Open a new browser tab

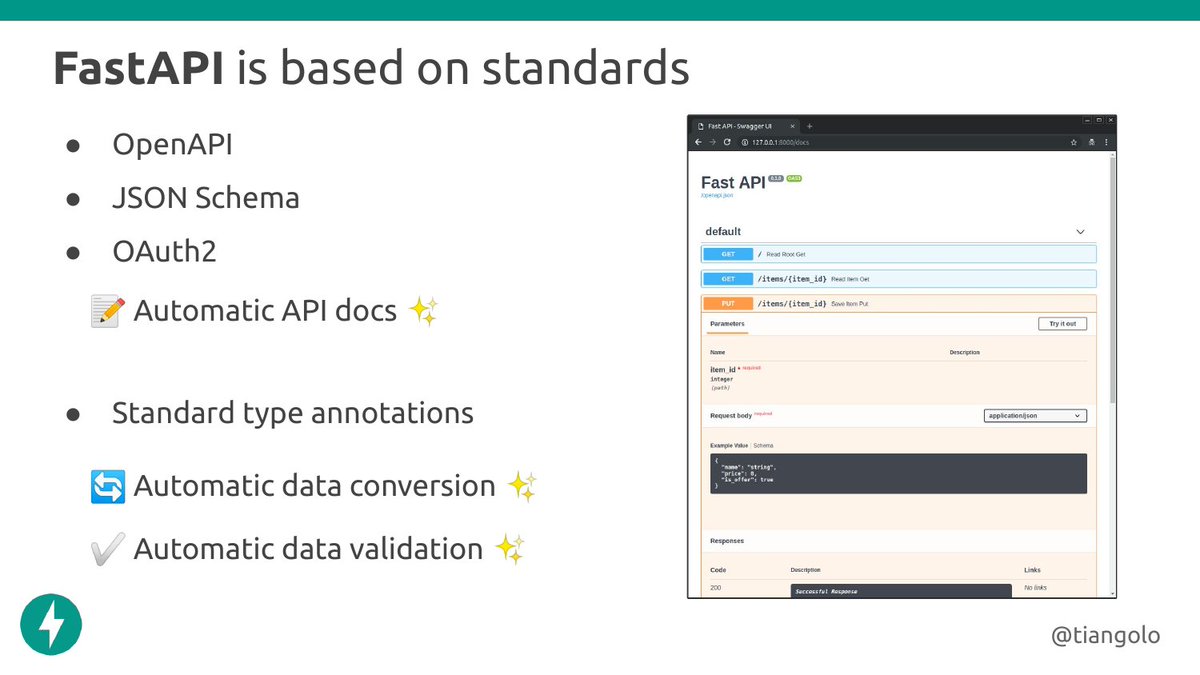tap(809, 126)
